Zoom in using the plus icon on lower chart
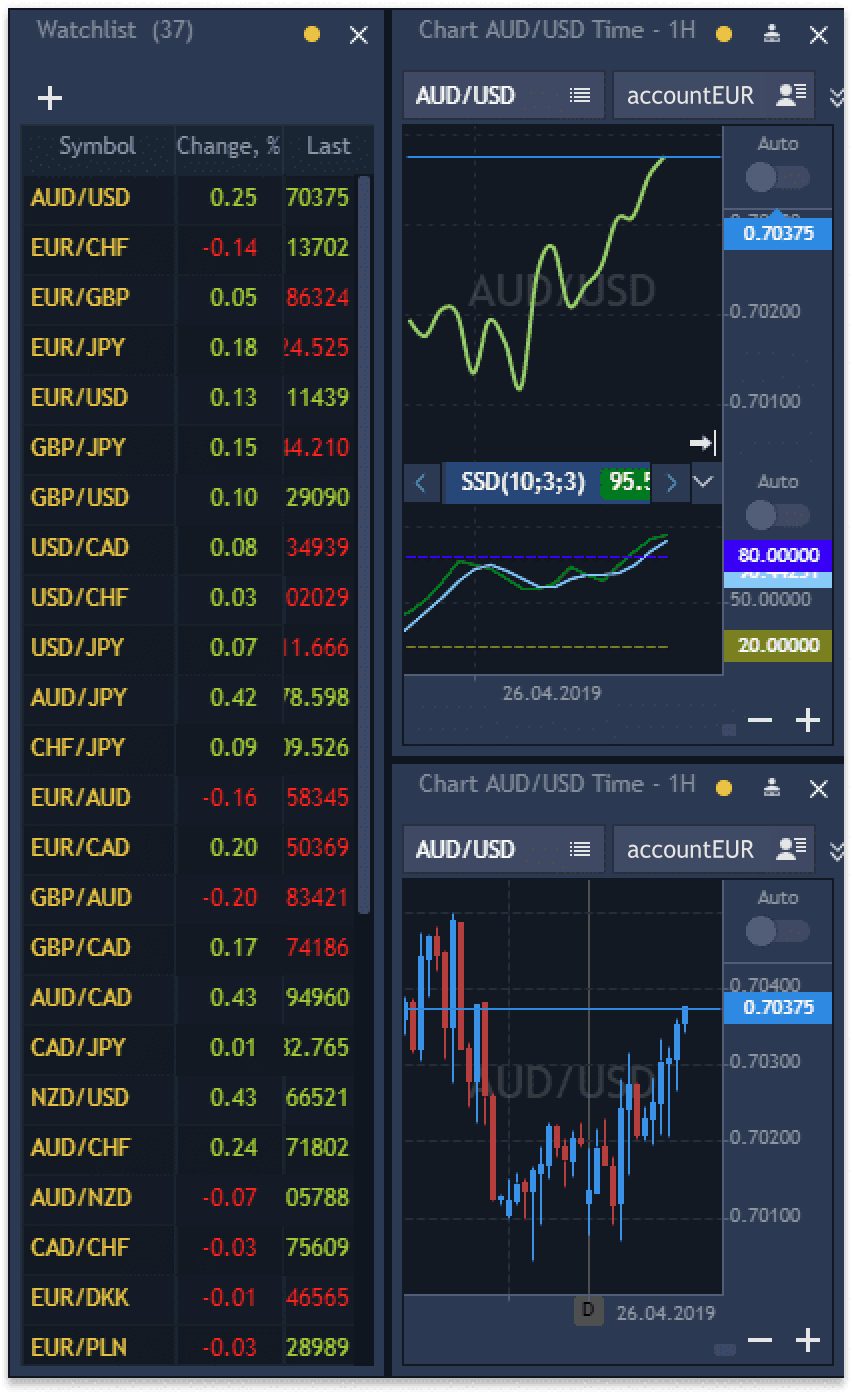The height and width of the screenshot is (1394, 852). click(808, 1339)
